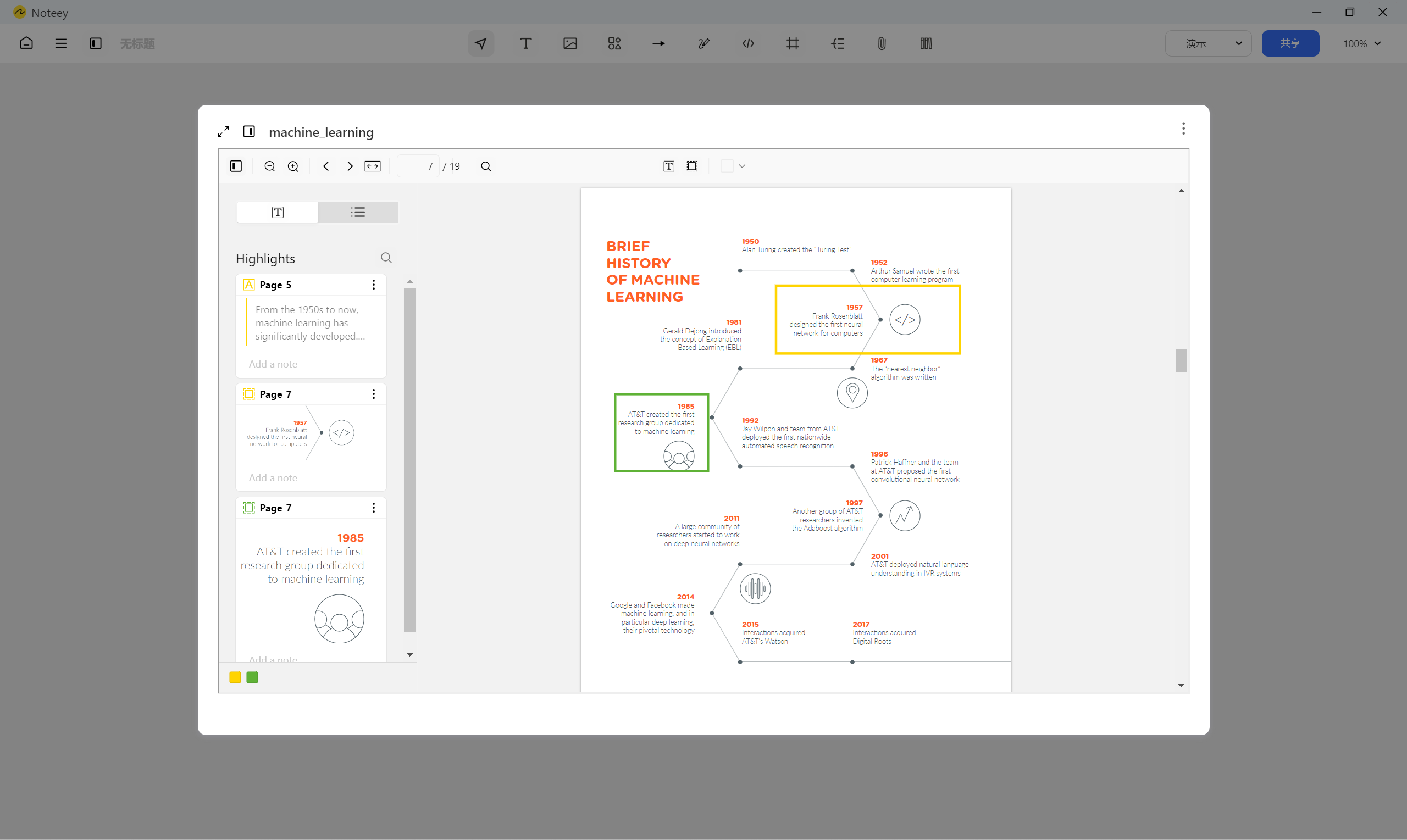The width and height of the screenshot is (1407, 840).
Task: Open the hamburger main menu
Action: [x=60, y=43]
